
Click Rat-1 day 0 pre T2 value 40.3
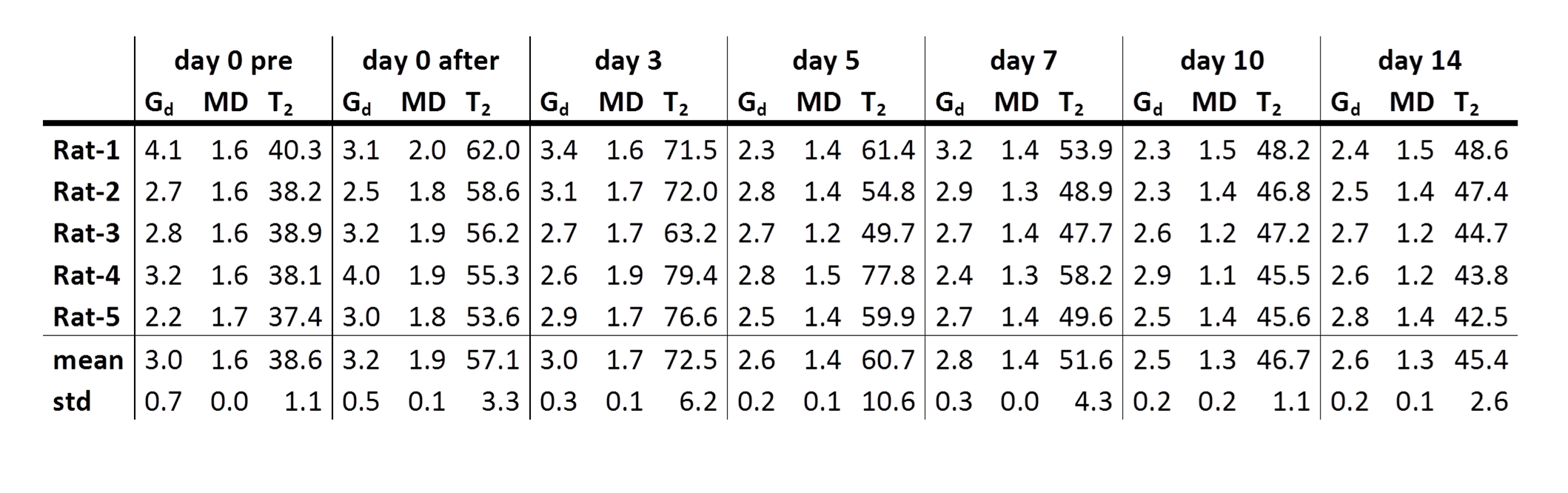click(295, 151)
